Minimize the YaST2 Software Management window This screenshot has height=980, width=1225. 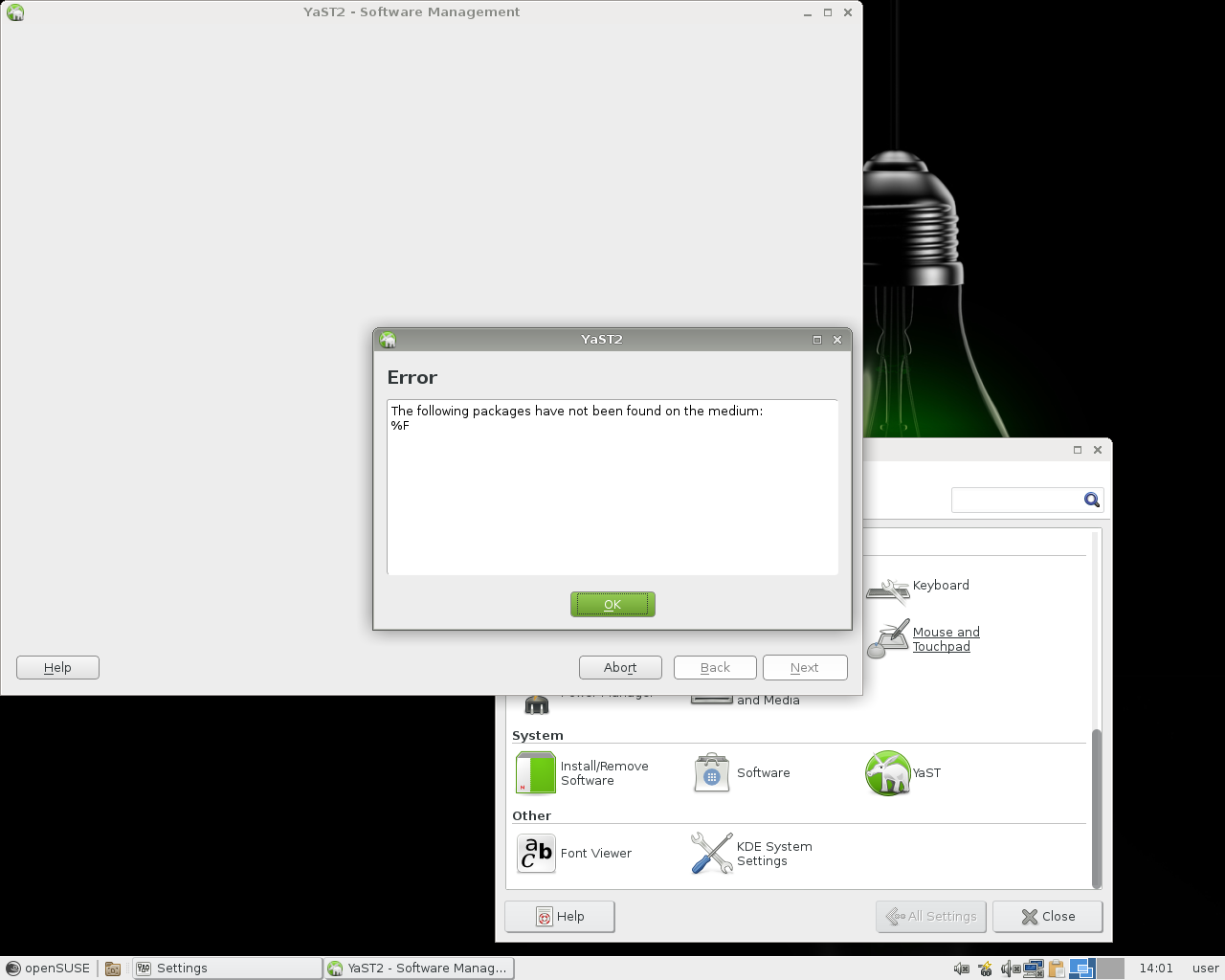tap(808, 13)
